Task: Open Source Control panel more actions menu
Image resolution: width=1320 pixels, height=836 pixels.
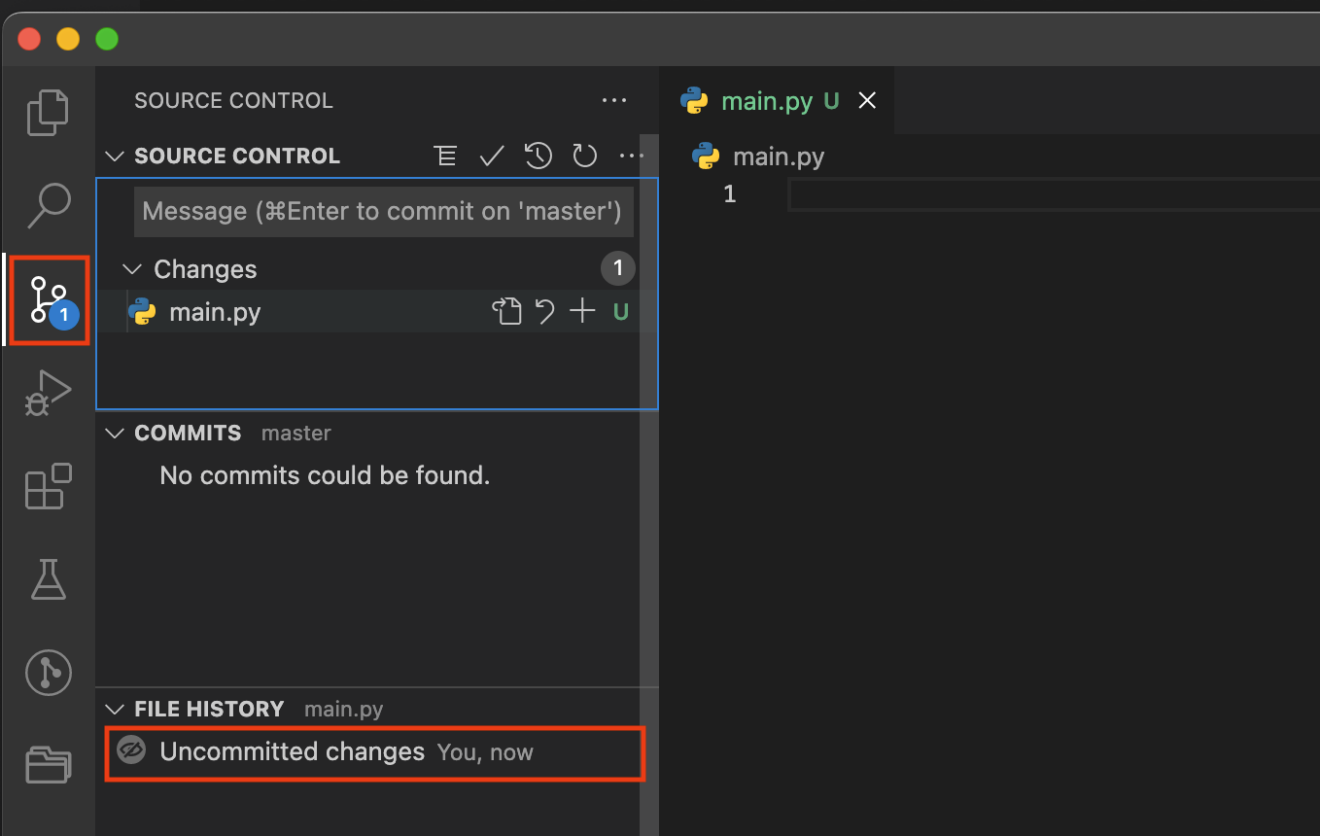Action: pyautogui.click(x=613, y=101)
